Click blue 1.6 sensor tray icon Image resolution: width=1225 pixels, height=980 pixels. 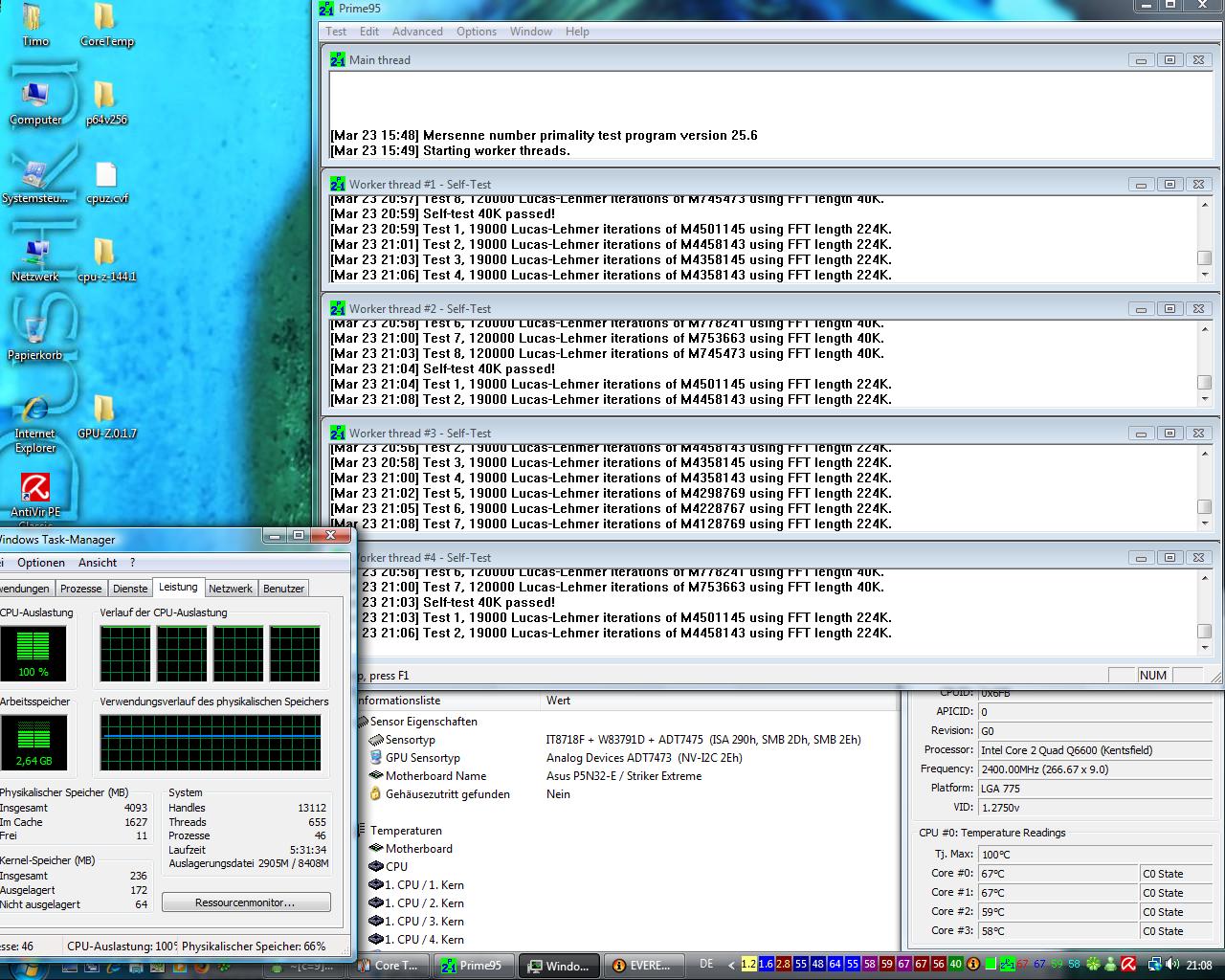766,965
